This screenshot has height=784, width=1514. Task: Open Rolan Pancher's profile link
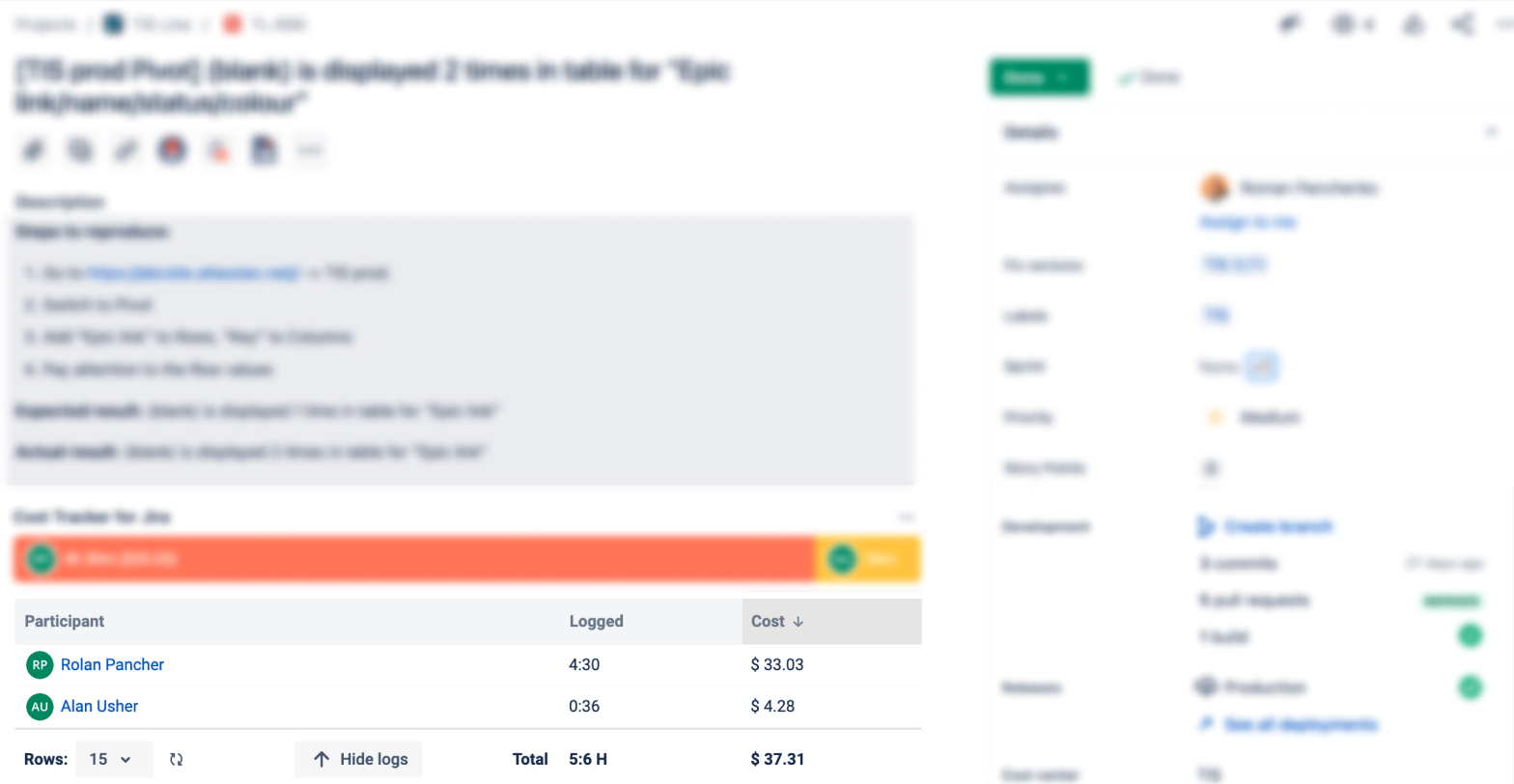(x=112, y=664)
